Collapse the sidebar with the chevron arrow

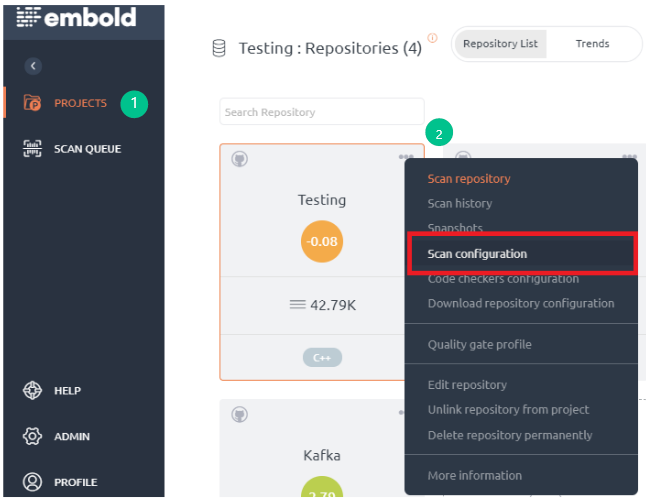click(33, 66)
